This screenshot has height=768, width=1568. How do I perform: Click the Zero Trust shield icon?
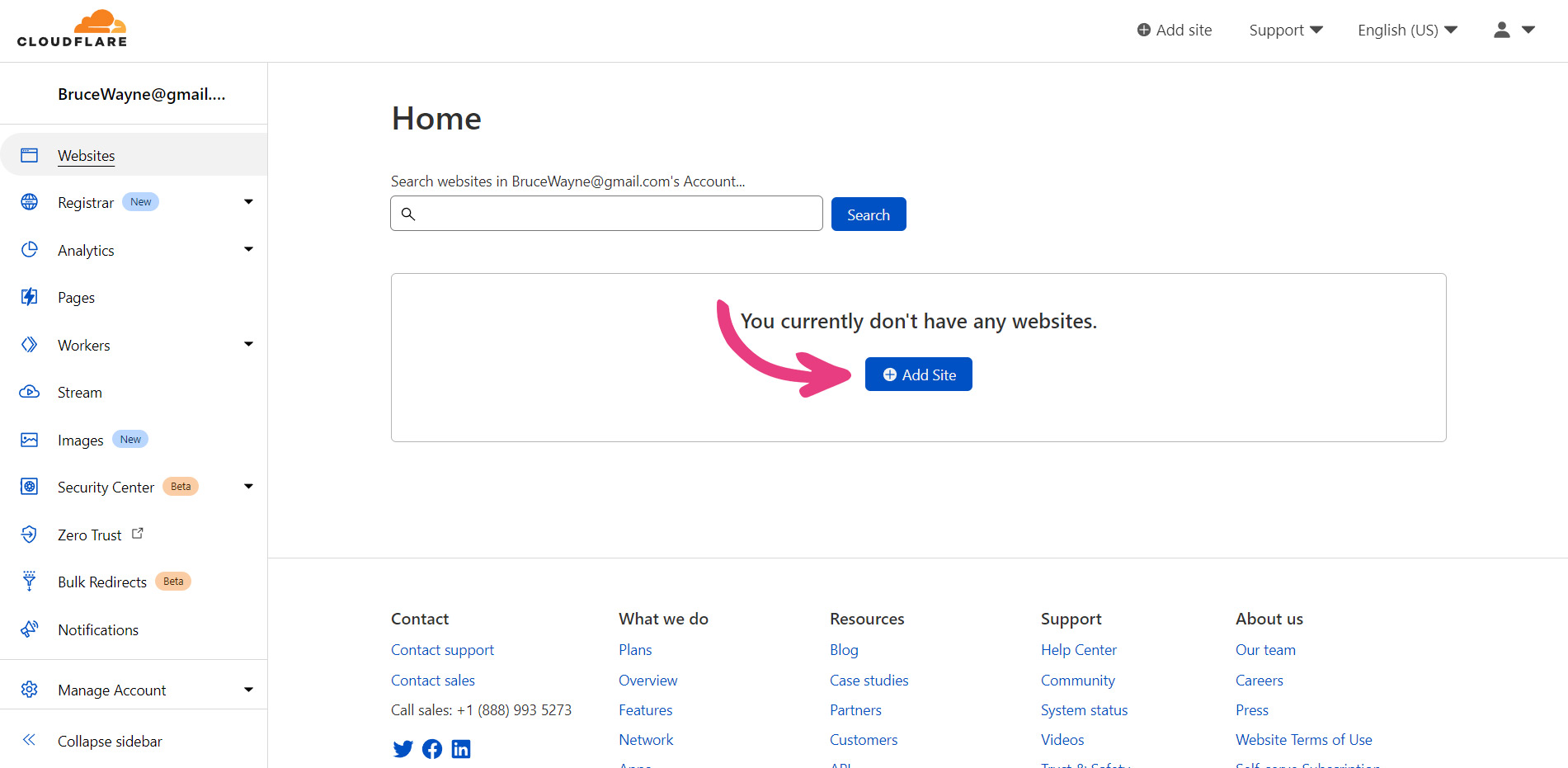click(30, 535)
